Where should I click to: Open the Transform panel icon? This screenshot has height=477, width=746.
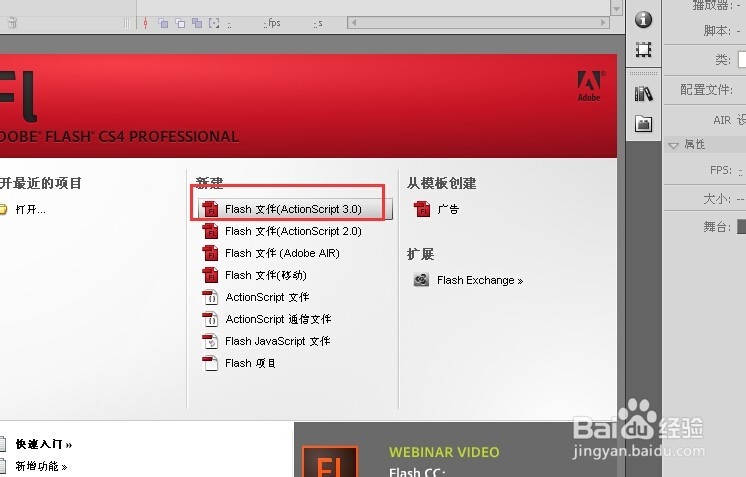tap(643, 49)
